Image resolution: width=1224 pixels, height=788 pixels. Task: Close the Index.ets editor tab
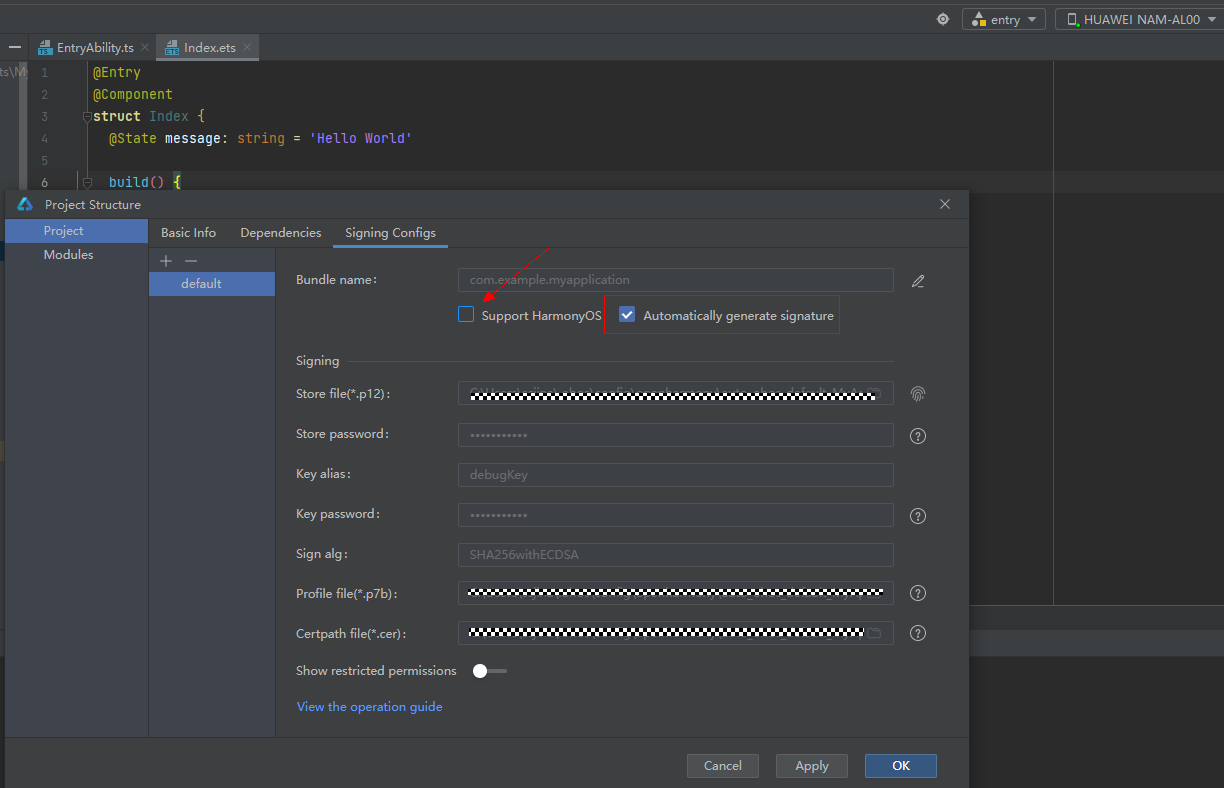tap(247, 47)
